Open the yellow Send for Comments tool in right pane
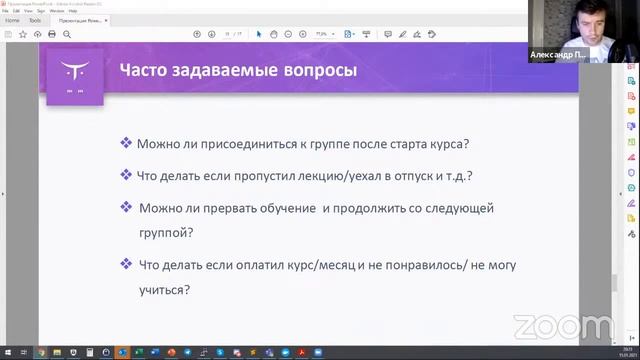640x360 pixels. (x=631, y=218)
